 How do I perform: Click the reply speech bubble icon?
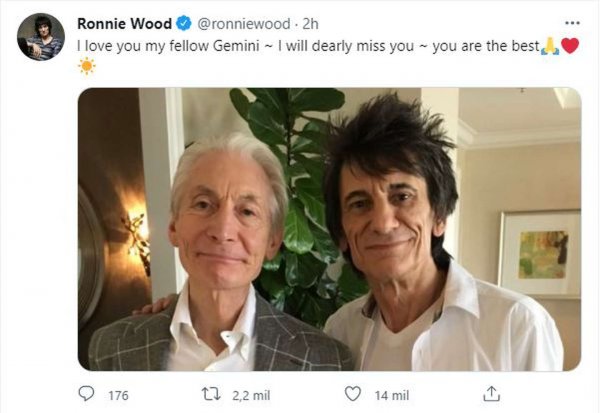point(86,393)
